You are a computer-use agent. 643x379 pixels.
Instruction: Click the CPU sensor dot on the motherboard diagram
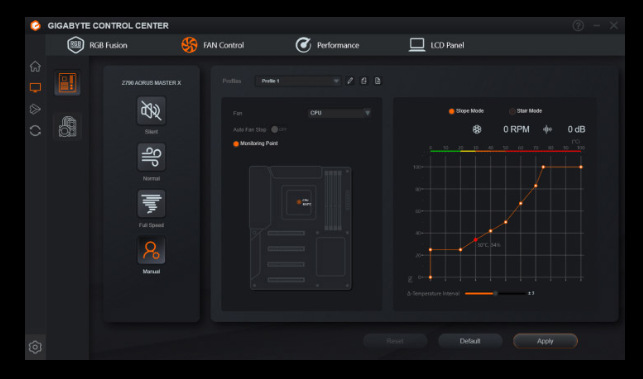299,202
